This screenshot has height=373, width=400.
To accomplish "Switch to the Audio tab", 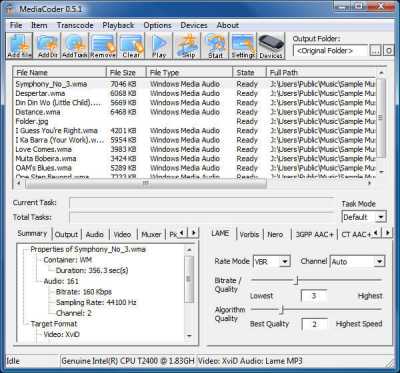I will click(95, 235).
